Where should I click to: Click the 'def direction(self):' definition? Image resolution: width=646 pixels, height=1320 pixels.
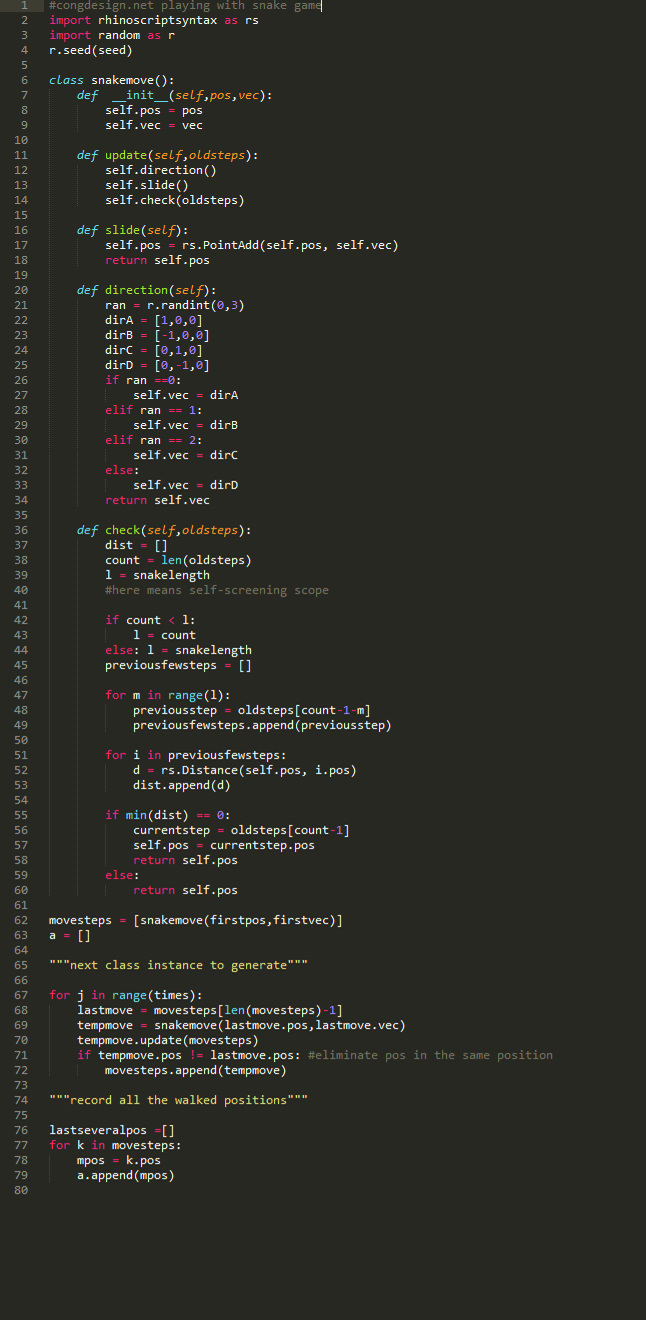tap(147, 290)
